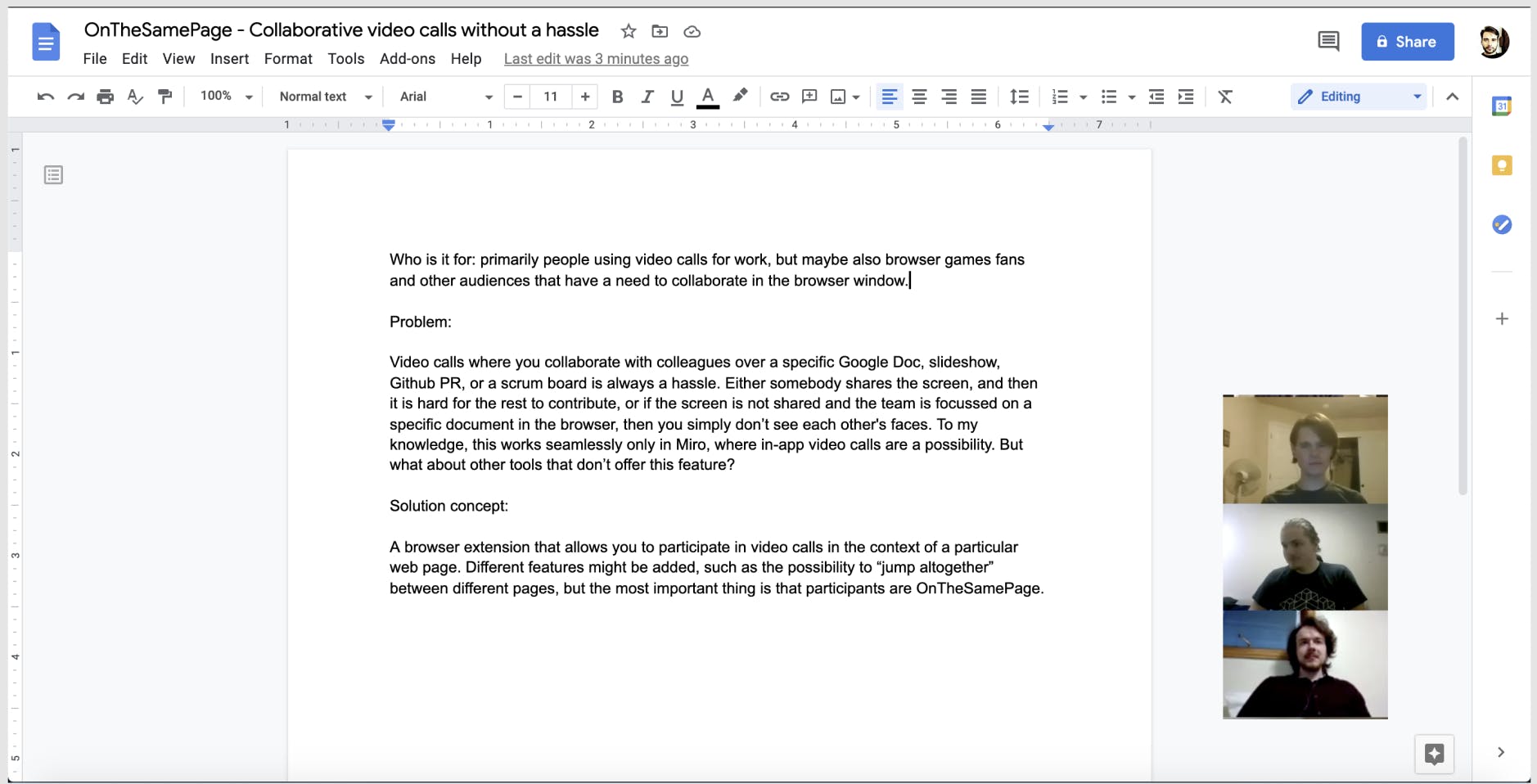Screen dimensions: 1537x784
Task: Open Google Calendar side panel
Action: click(1502, 106)
